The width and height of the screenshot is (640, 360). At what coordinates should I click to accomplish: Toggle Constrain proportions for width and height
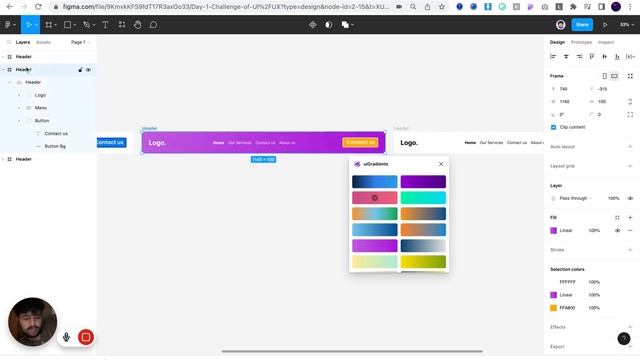[630, 102]
